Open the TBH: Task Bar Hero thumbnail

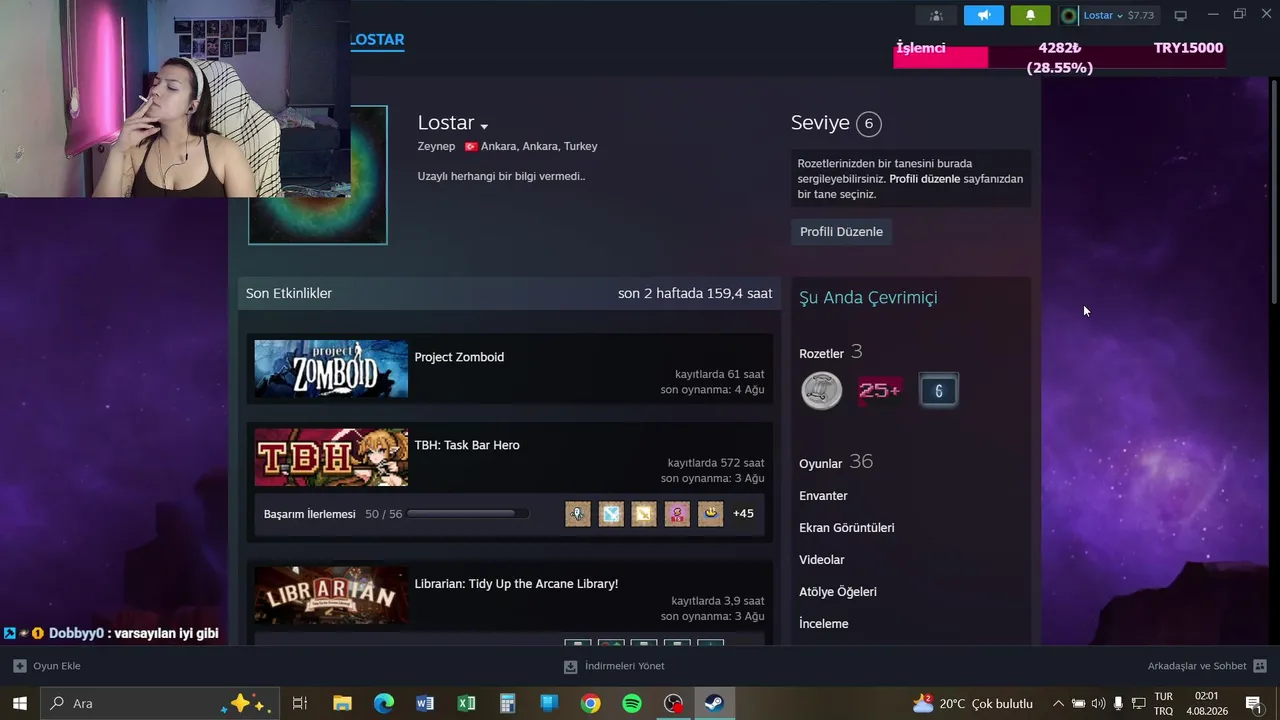(x=331, y=457)
